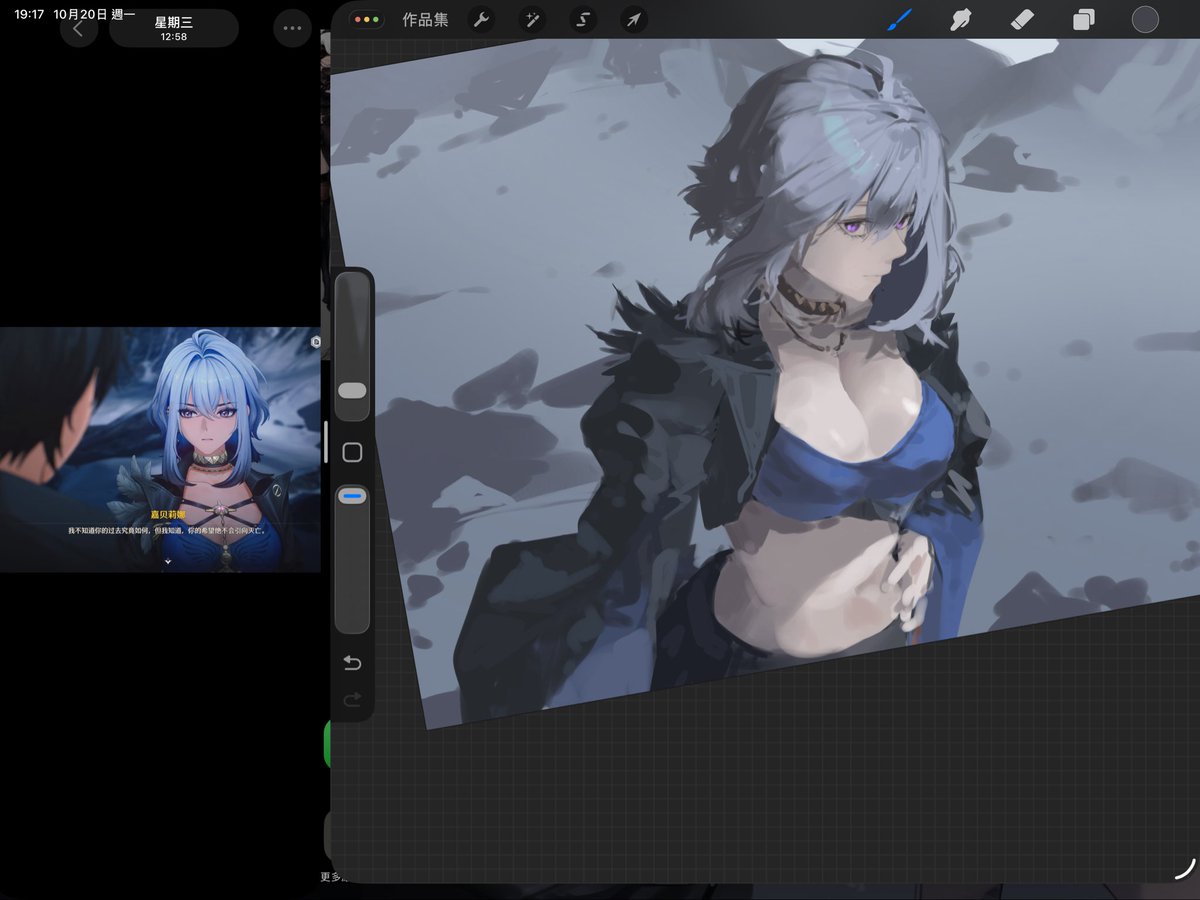Select the Selection S tool
Viewport: 1200px width, 900px height.
pyautogui.click(x=583, y=20)
